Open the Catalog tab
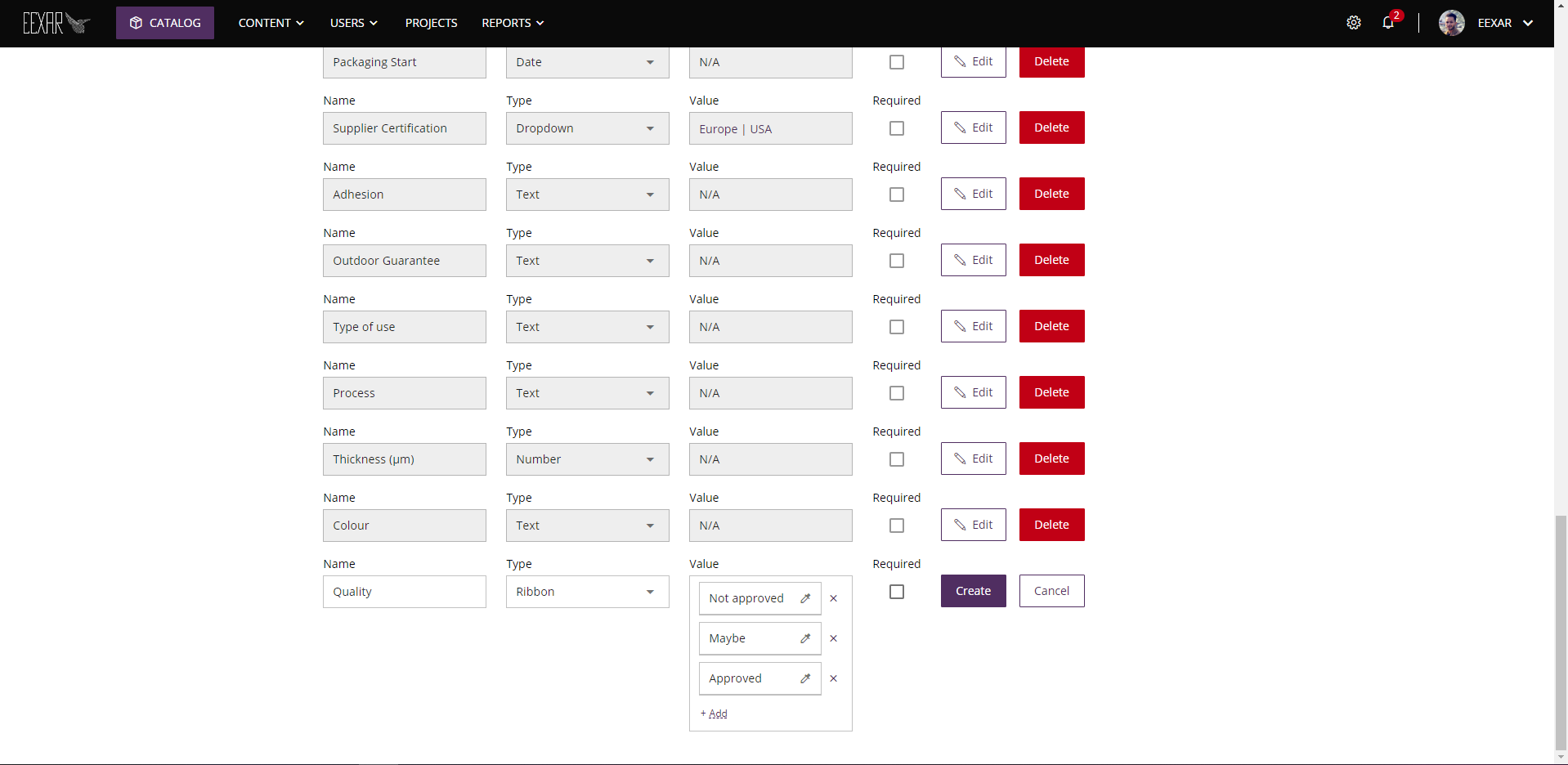 coord(165,23)
